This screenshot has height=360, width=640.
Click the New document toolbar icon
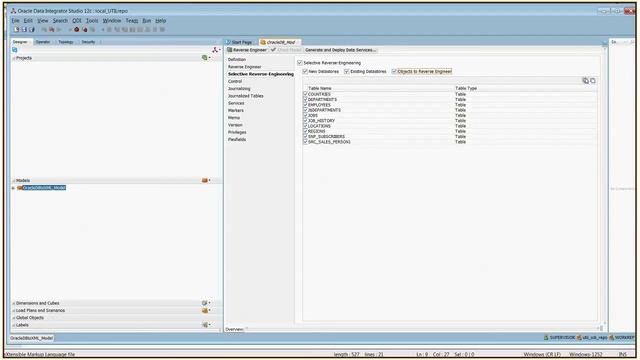(x=16, y=29)
